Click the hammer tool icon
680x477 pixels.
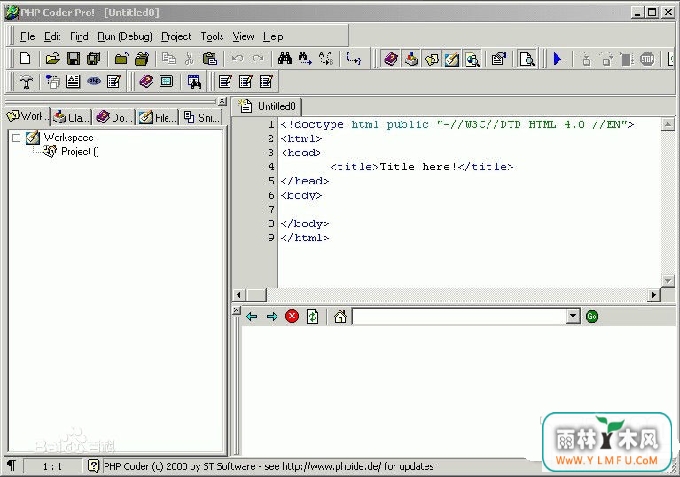coord(26,81)
